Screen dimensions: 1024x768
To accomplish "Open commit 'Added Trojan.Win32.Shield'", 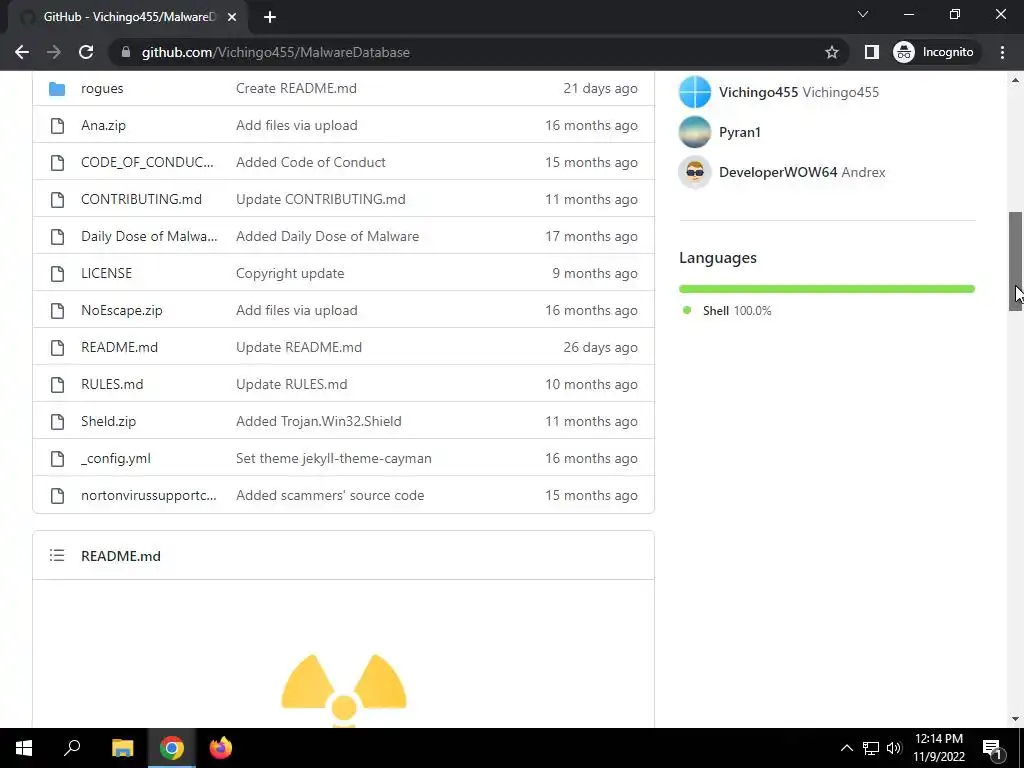I will click(x=319, y=422).
